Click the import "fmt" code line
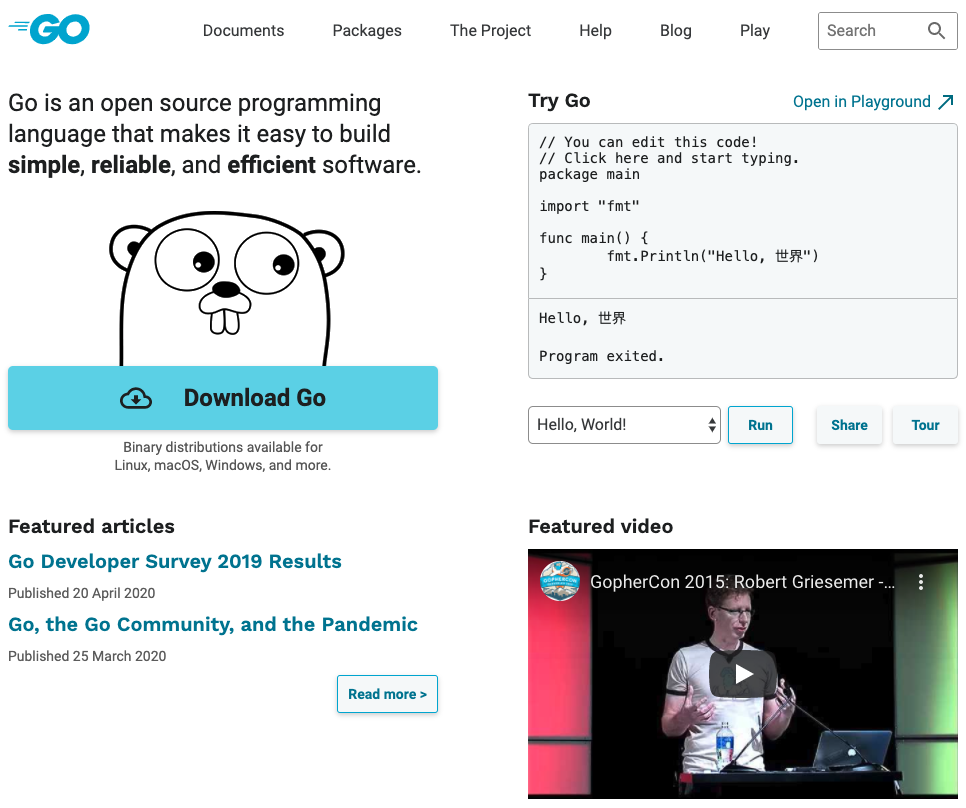966x808 pixels. click(x=589, y=206)
